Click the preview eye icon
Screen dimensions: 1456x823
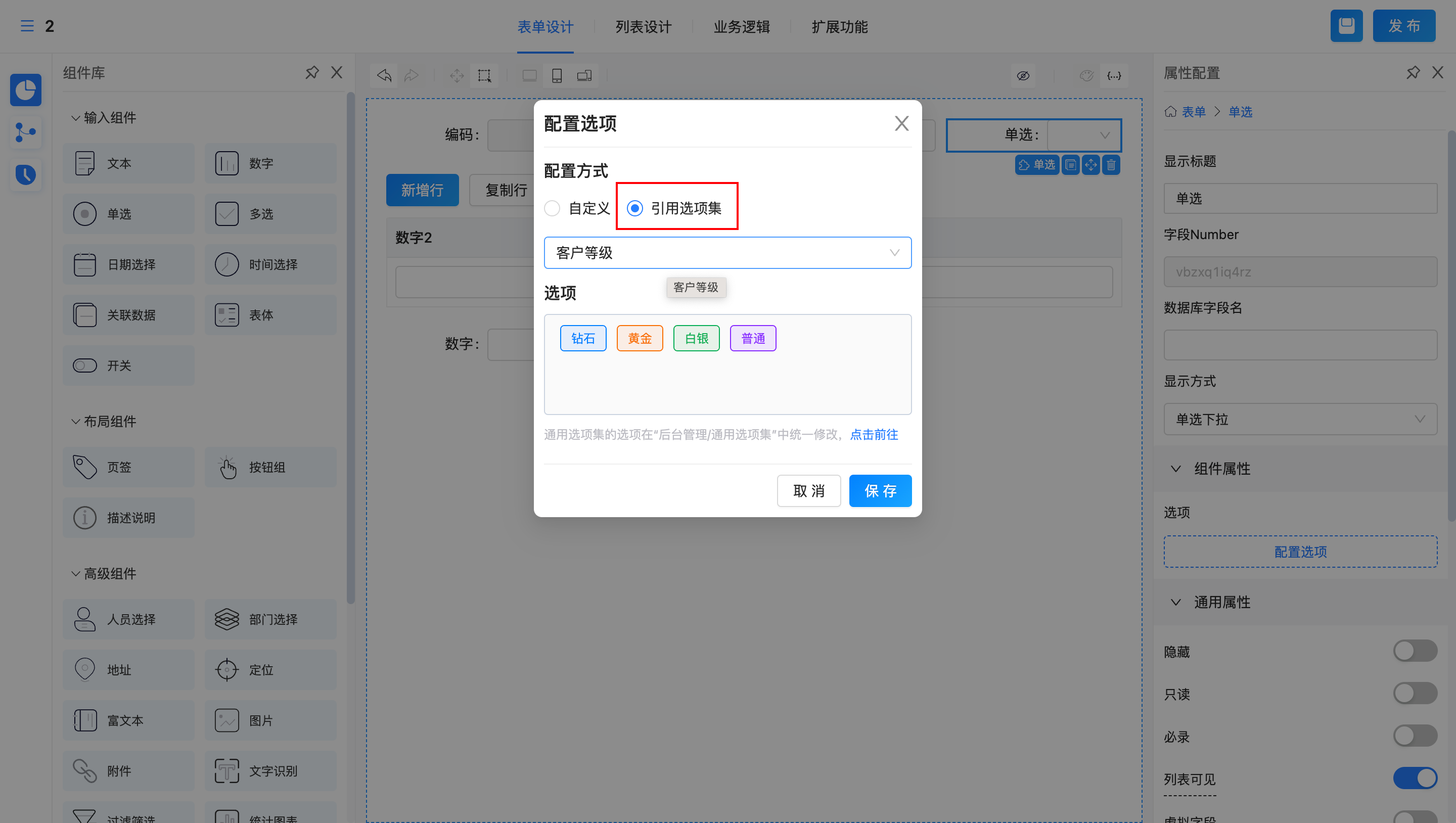point(1023,75)
